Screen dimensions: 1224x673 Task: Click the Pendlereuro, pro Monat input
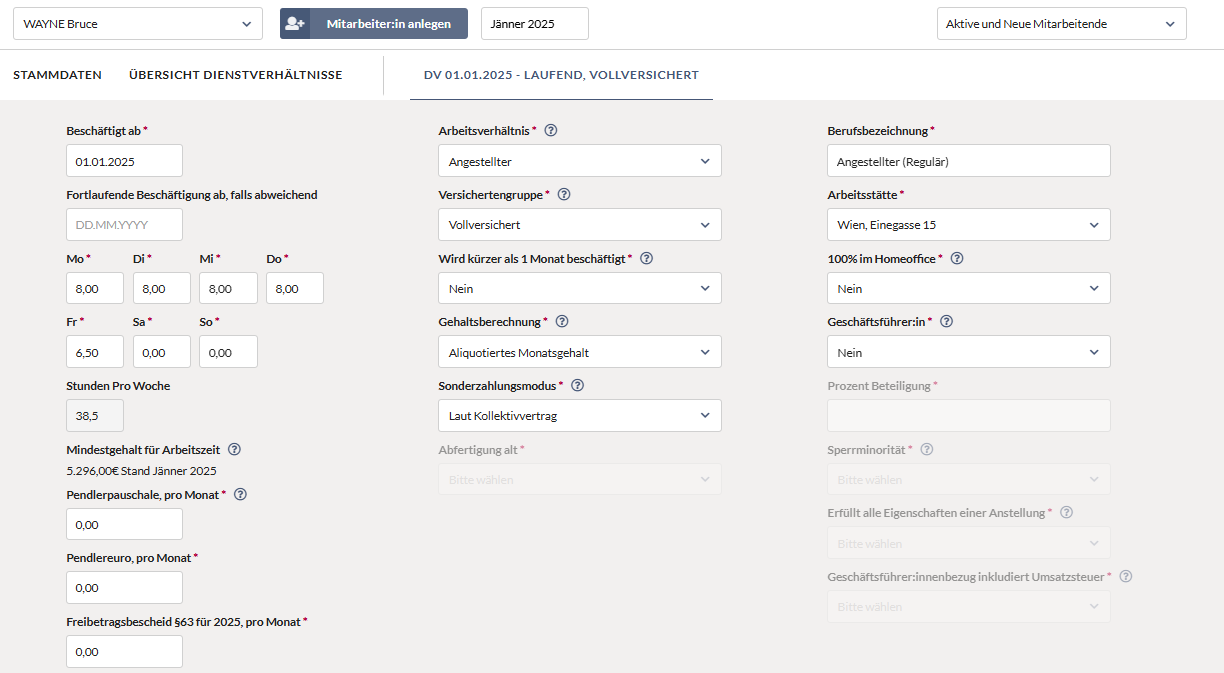click(125, 588)
